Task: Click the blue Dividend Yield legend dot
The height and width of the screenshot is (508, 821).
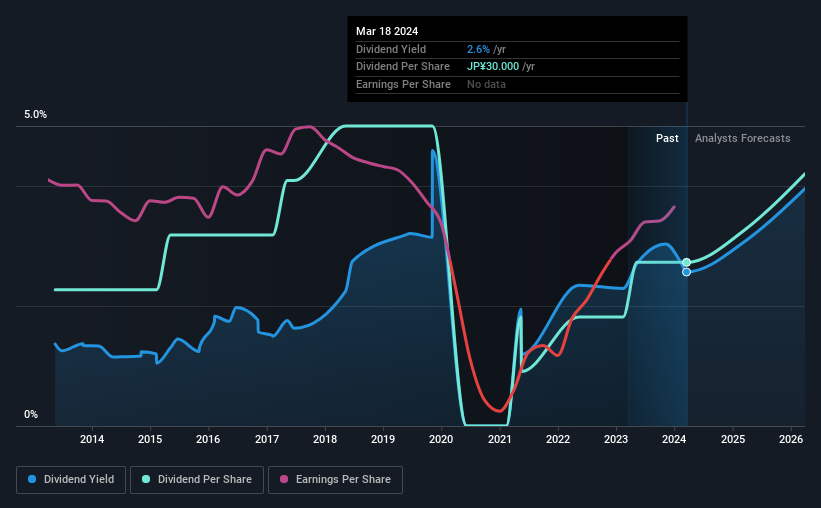Action: tap(32, 479)
